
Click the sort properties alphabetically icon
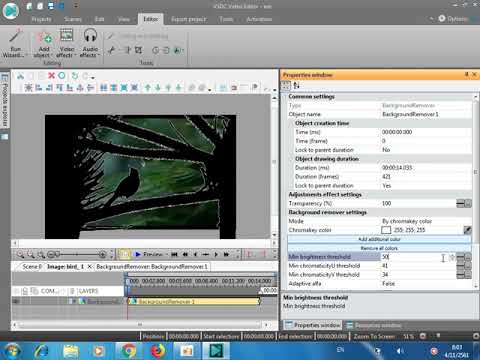coord(296,86)
